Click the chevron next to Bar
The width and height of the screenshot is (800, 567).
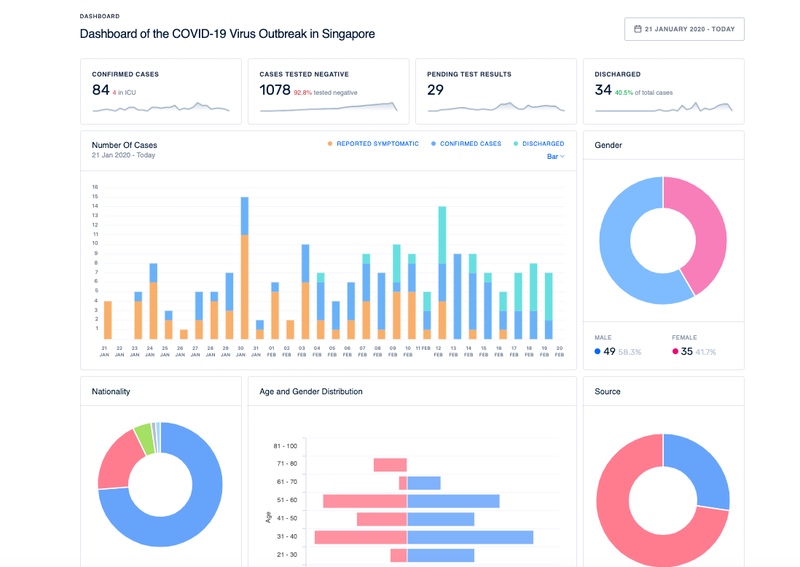tap(562, 156)
